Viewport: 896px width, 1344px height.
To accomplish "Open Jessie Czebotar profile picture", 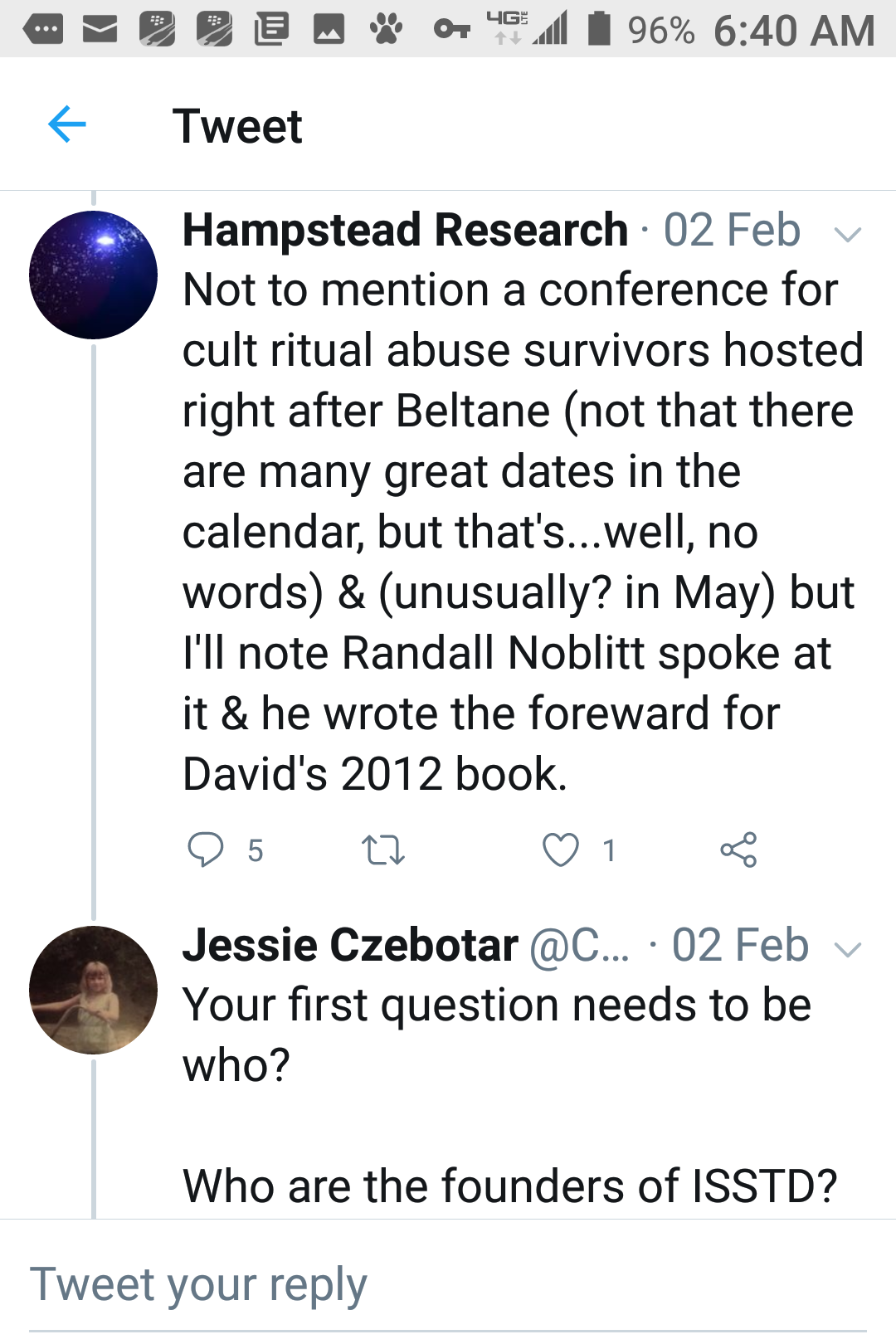I will [93, 990].
